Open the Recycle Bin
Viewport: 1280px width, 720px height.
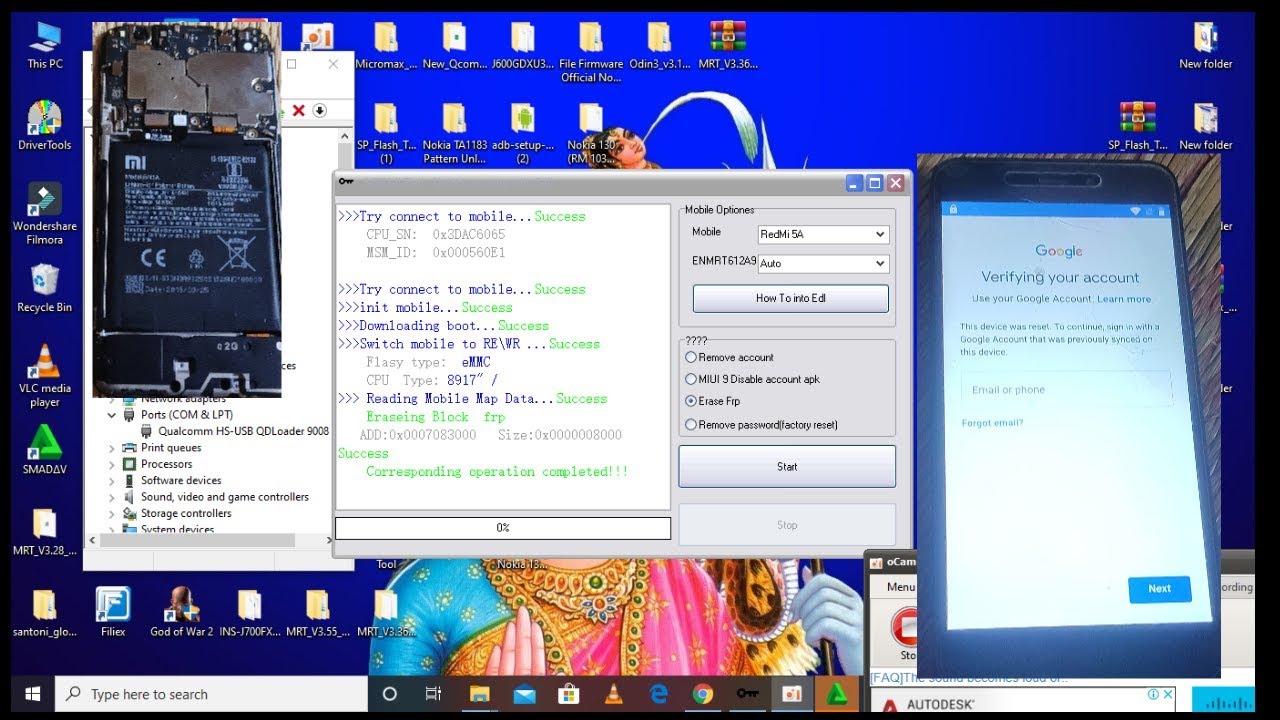click(x=45, y=288)
